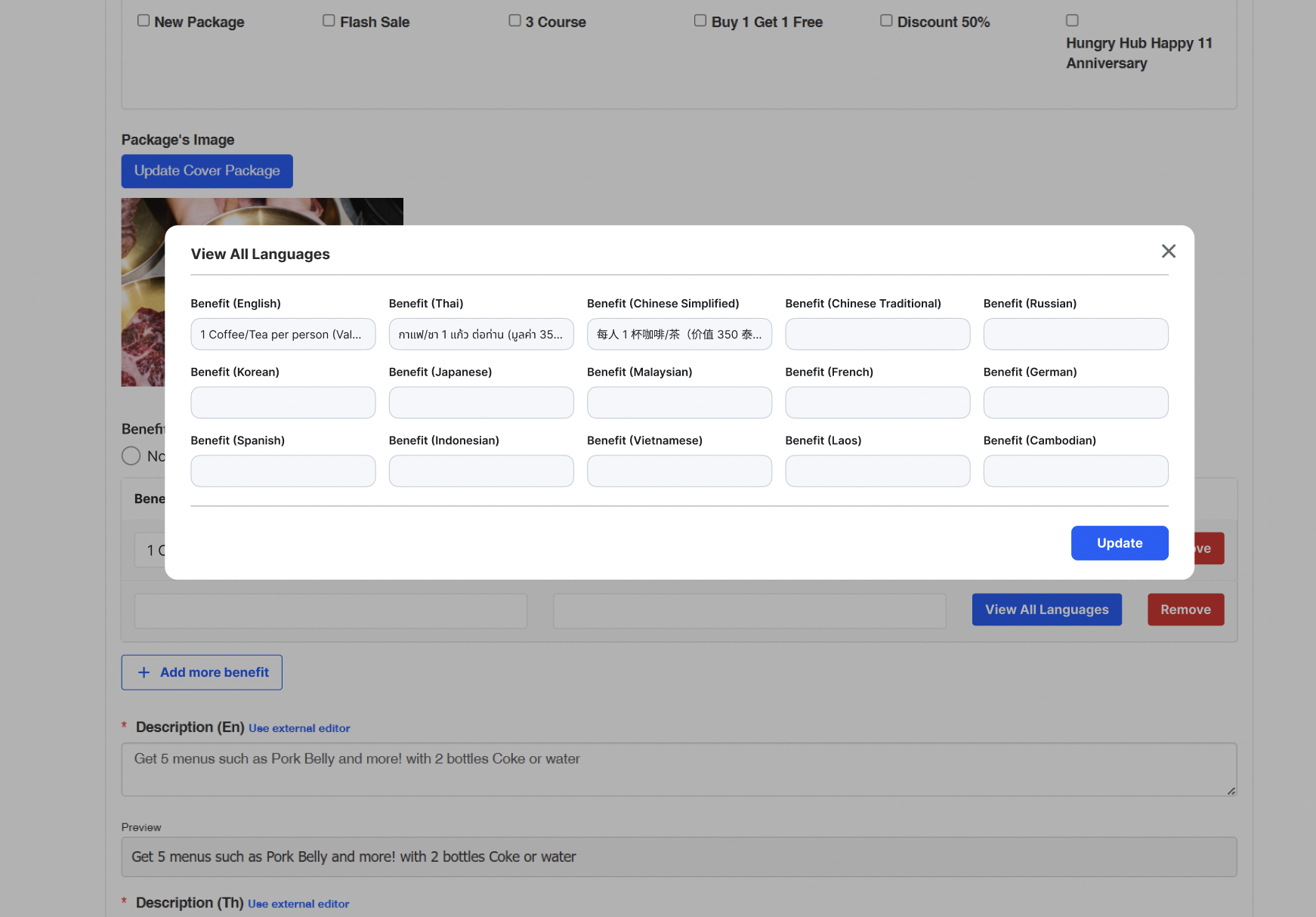Edit the Benefit (English) field
The image size is (1316, 917).
coord(283,335)
